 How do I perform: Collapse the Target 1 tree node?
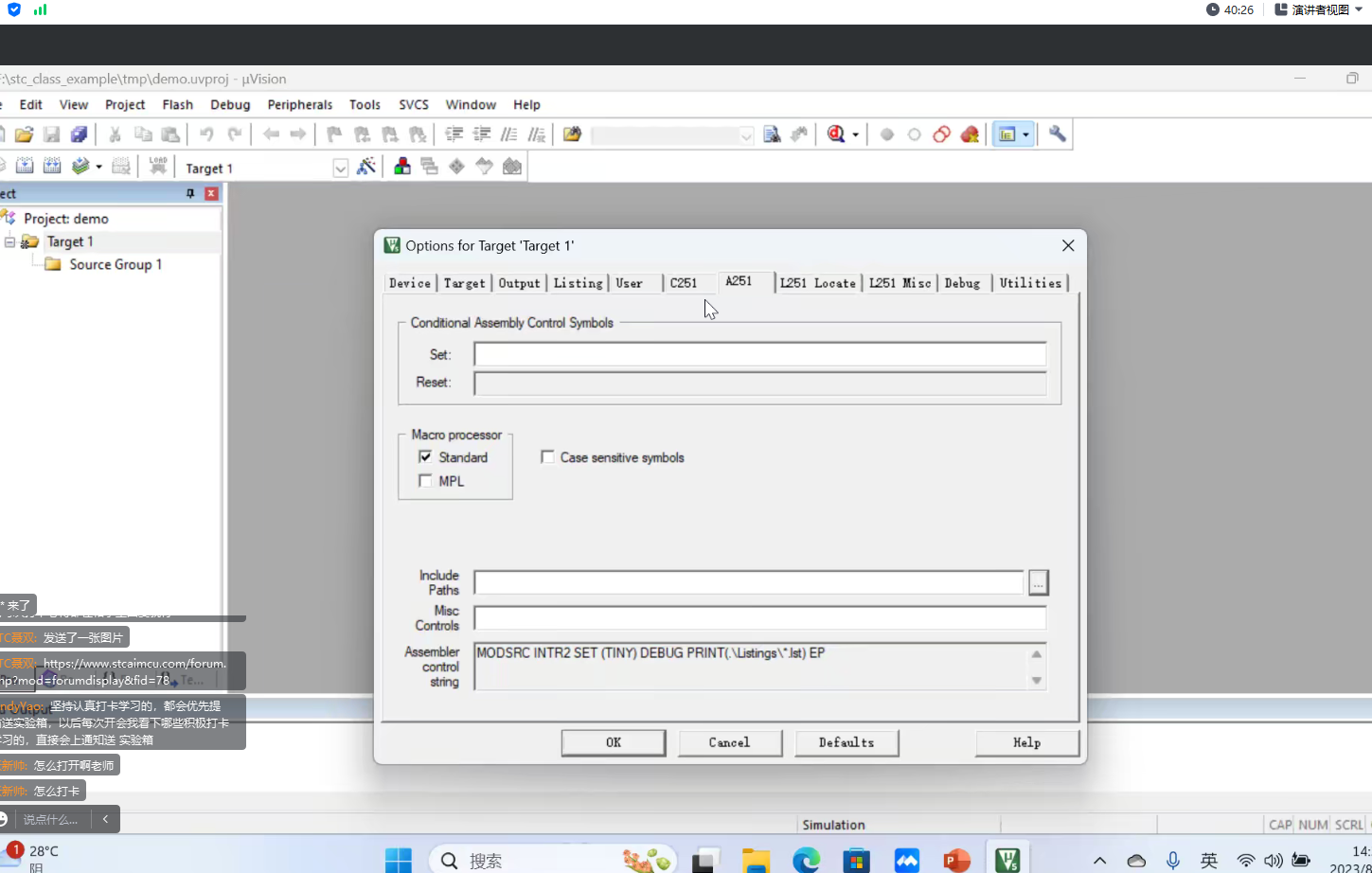[9, 241]
